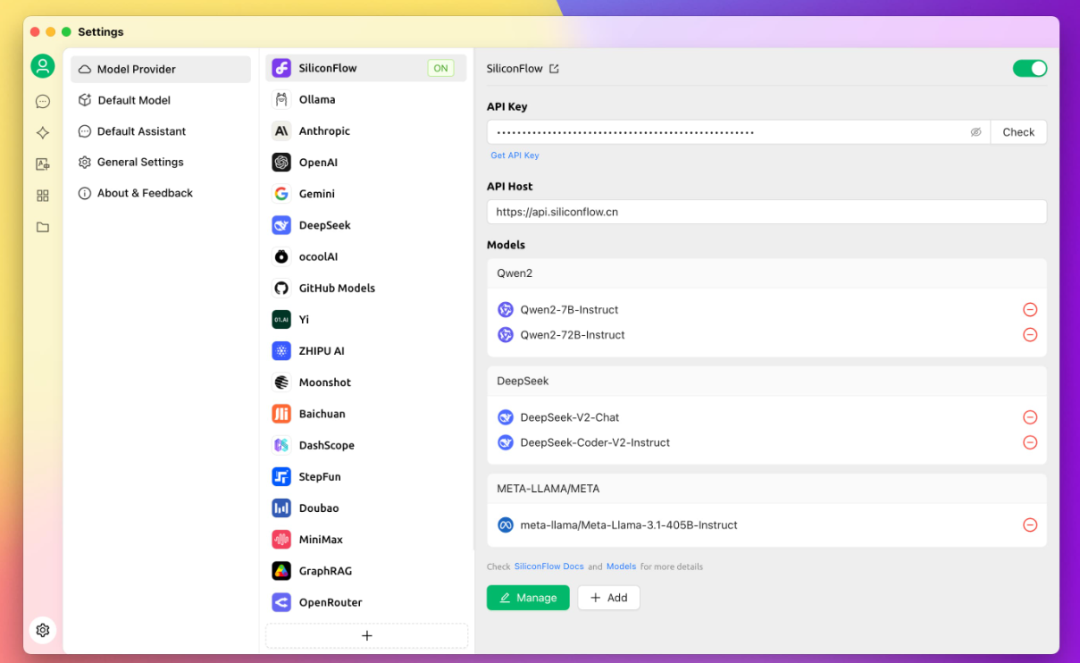The width and height of the screenshot is (1080, 663).
Task: Open About & Feedback section
Action: 160,193
